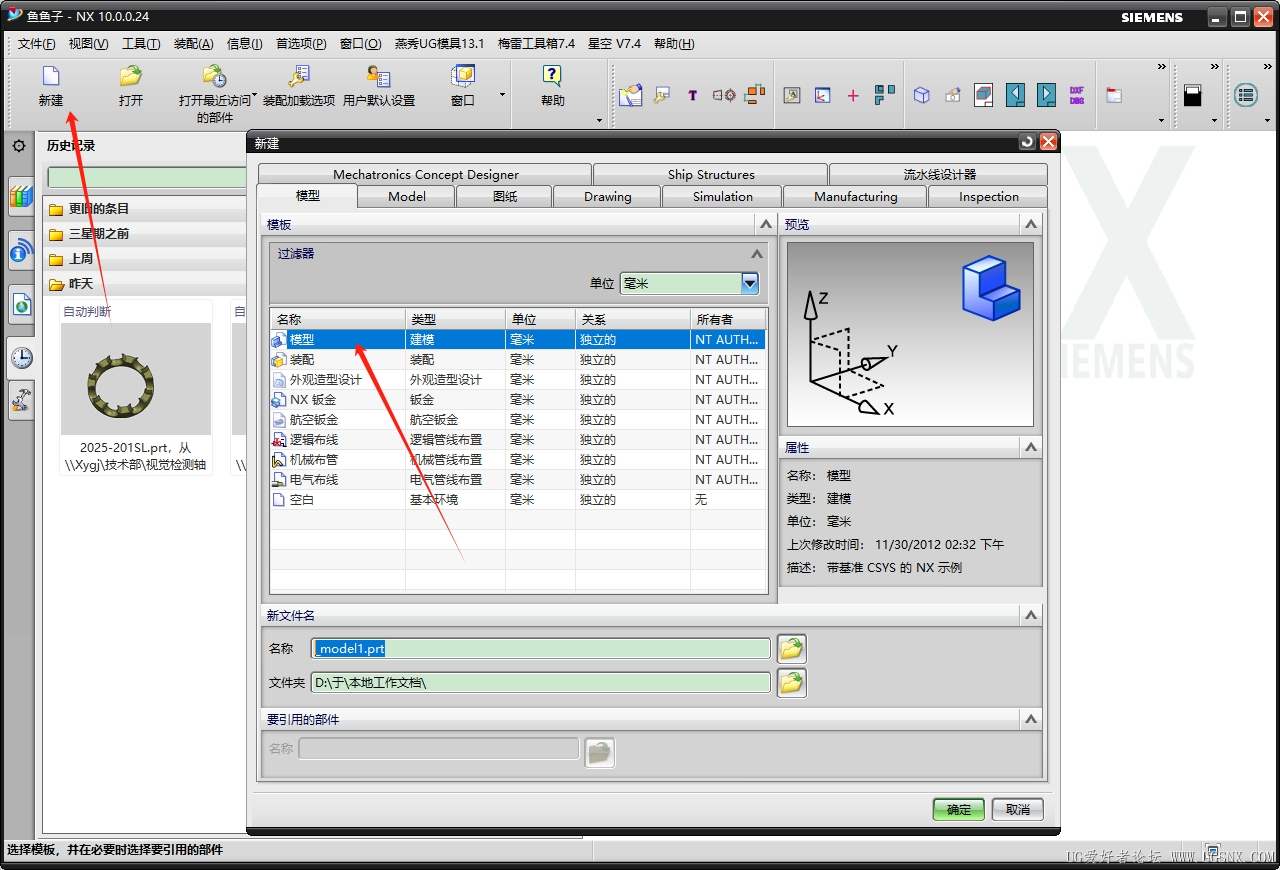Viewport: 1280px width, 870px height.
Task: Click the DXF DWG export icon
Action: coord(1077,95)
